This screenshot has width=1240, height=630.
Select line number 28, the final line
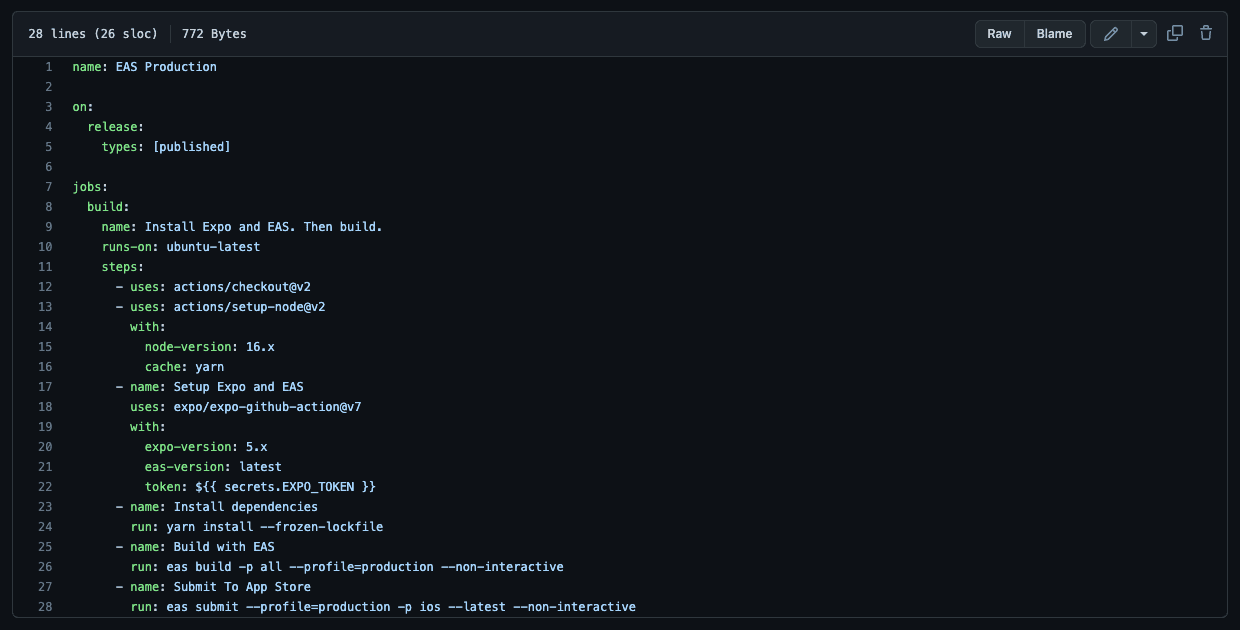click(44, 606)
